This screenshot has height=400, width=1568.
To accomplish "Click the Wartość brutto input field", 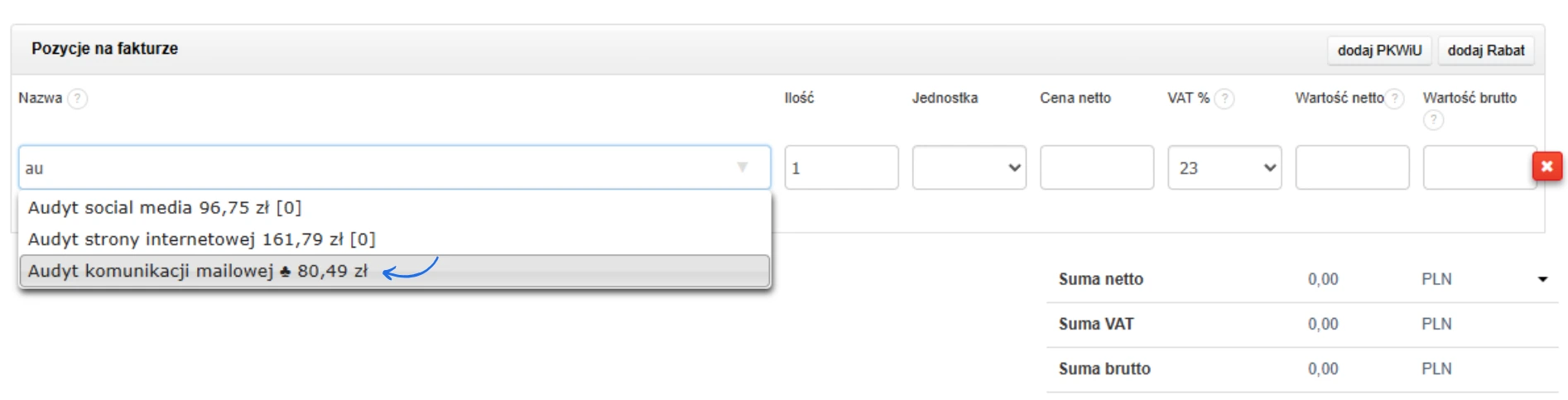I will point(1477,167).
